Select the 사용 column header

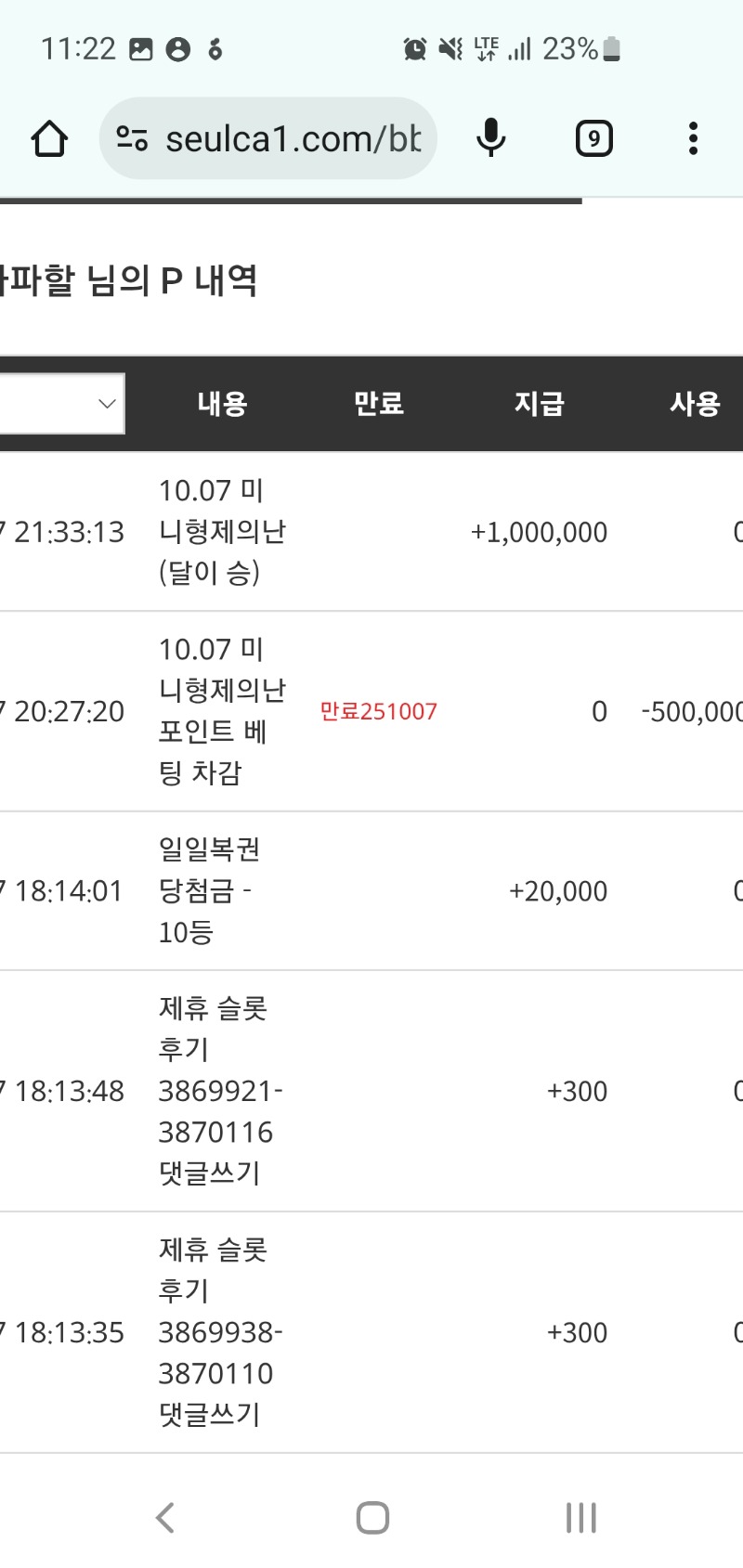click(x=695, y=404)
